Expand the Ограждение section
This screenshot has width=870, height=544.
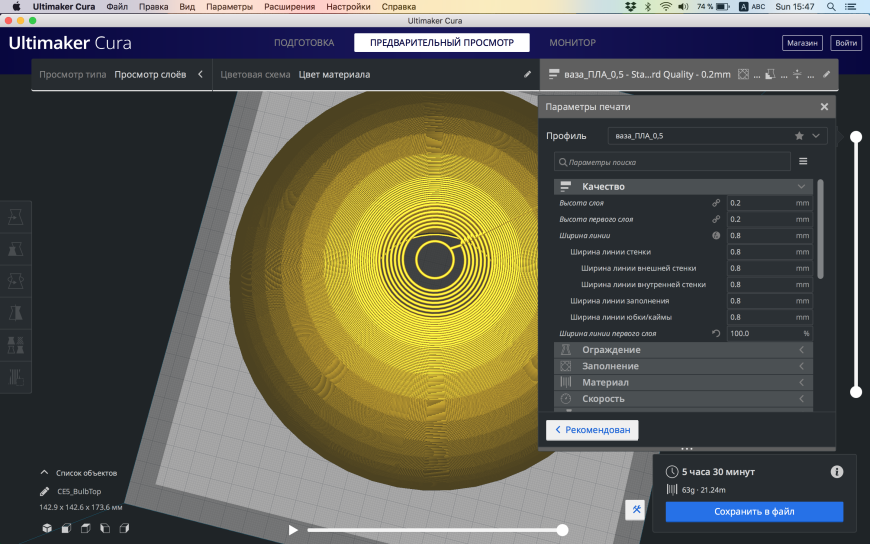tap(684, 350)
